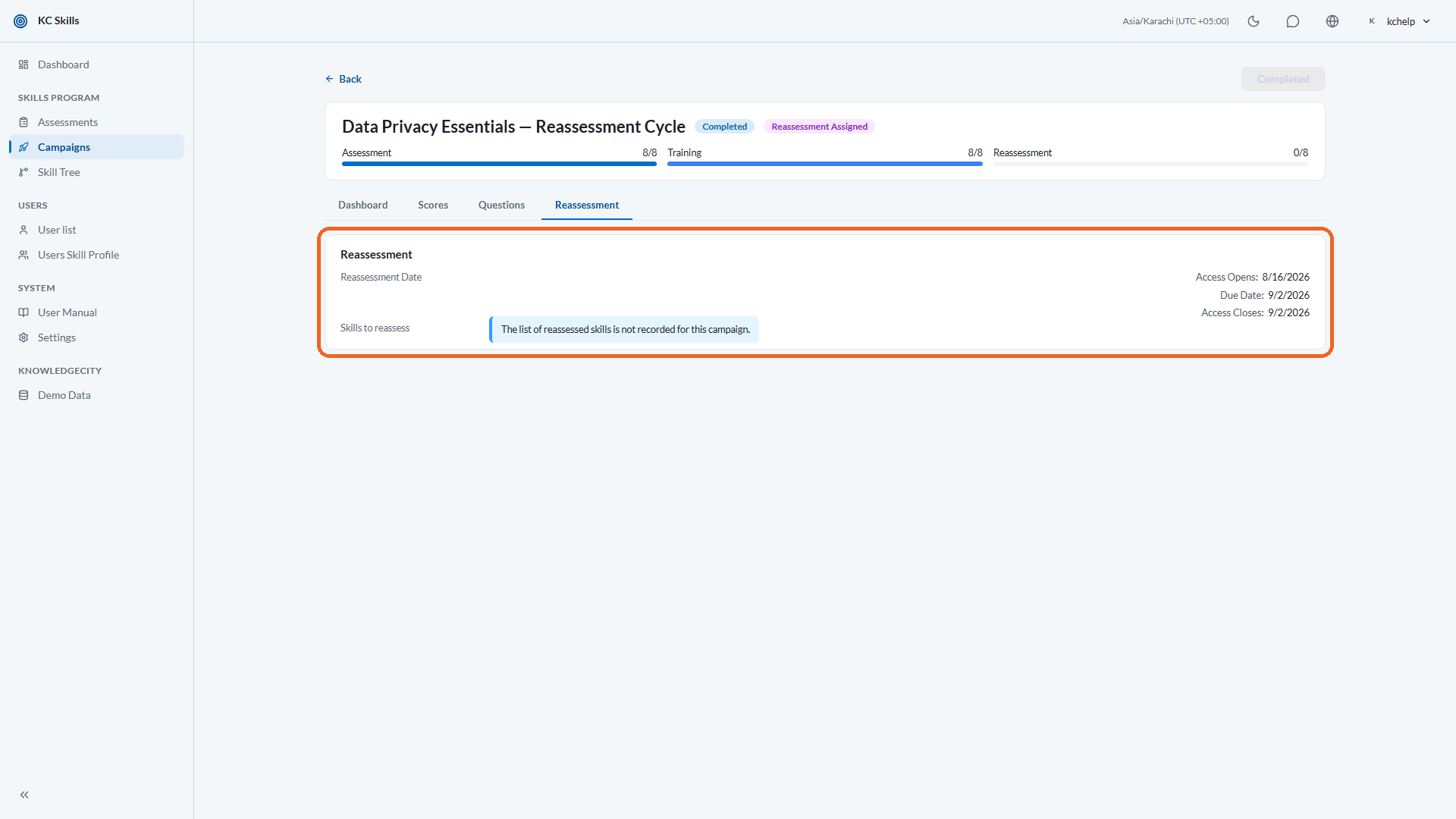
Task: Switch to the campaign Dashboard tab
Action: click(x=362, y=205)
